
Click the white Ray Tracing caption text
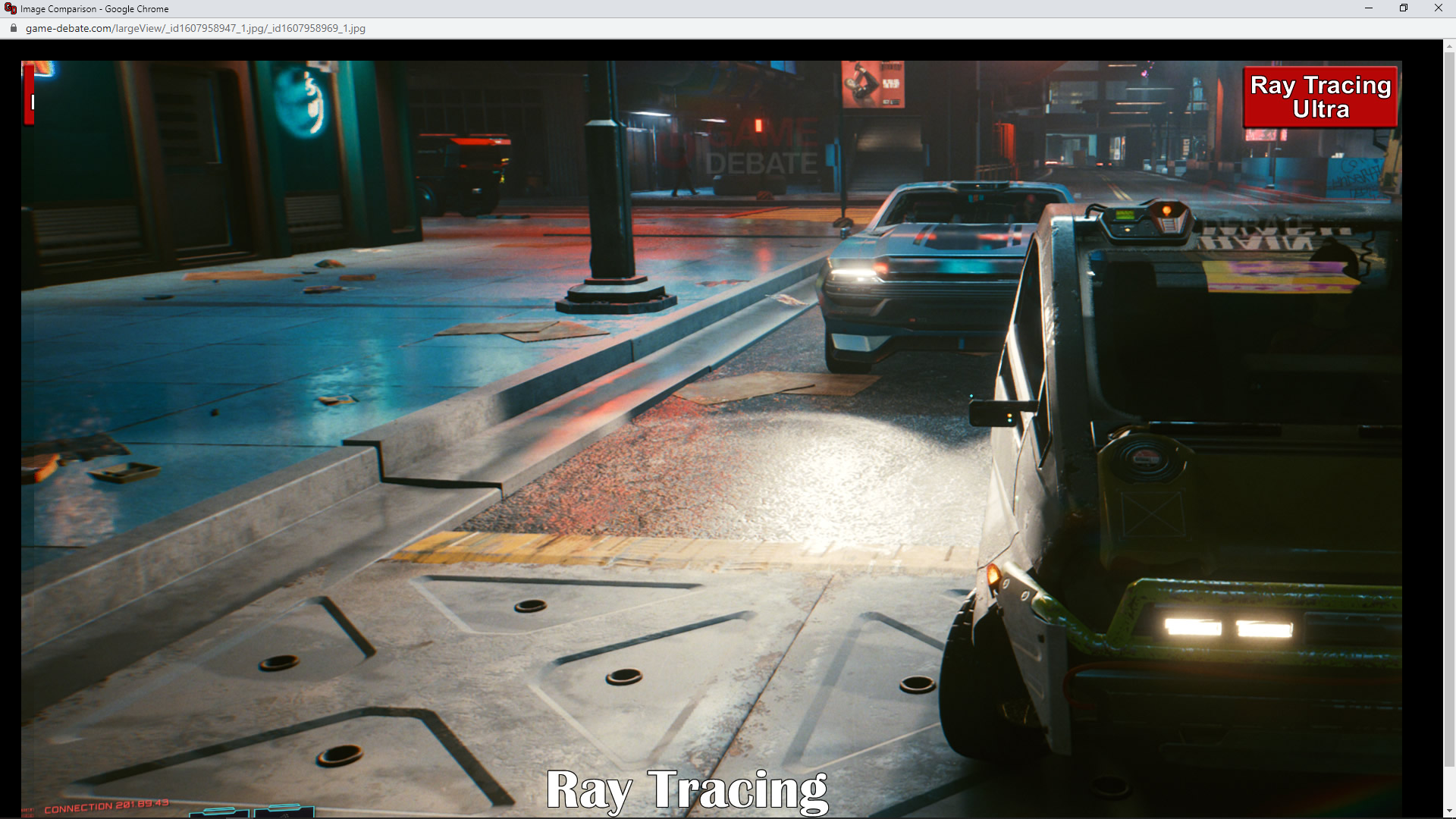click(x=686, y=790)
